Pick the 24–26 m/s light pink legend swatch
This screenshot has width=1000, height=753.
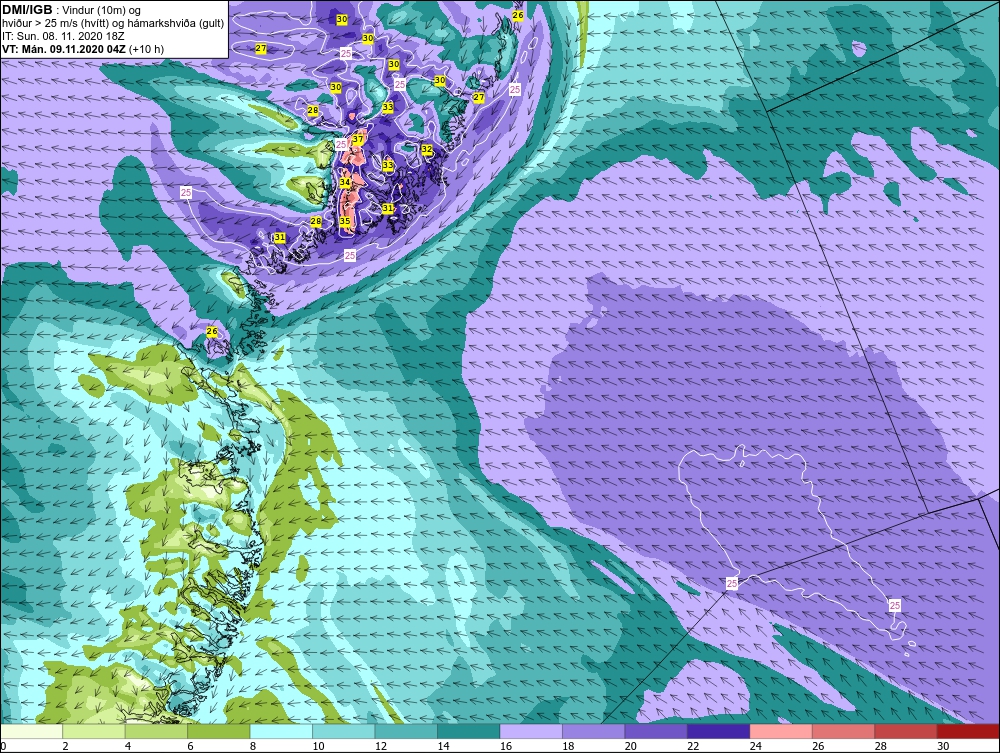(781, 731)
